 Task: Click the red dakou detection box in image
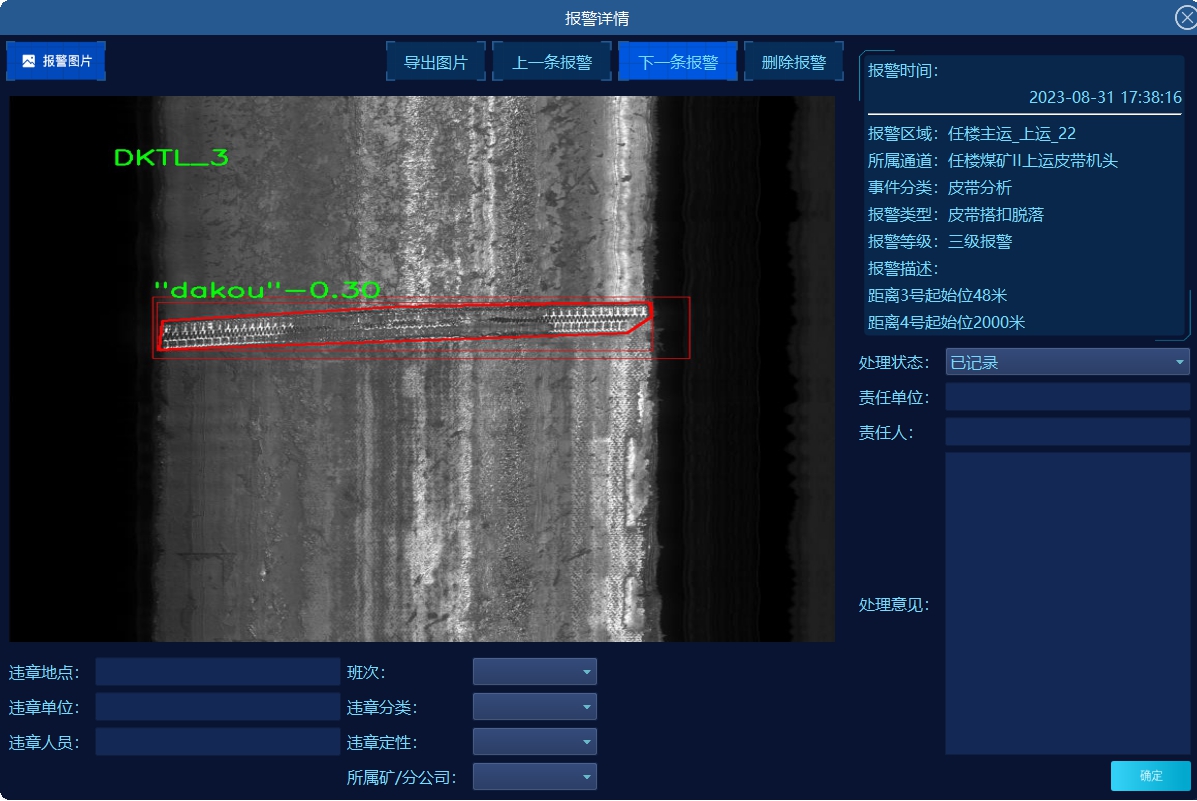tap(421, 328)
